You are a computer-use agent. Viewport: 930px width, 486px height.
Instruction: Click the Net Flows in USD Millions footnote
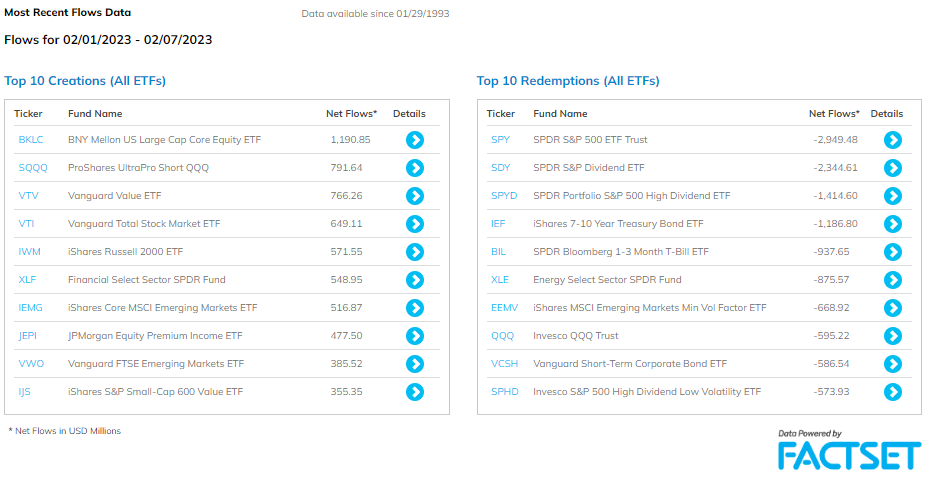tap(65, 431)
